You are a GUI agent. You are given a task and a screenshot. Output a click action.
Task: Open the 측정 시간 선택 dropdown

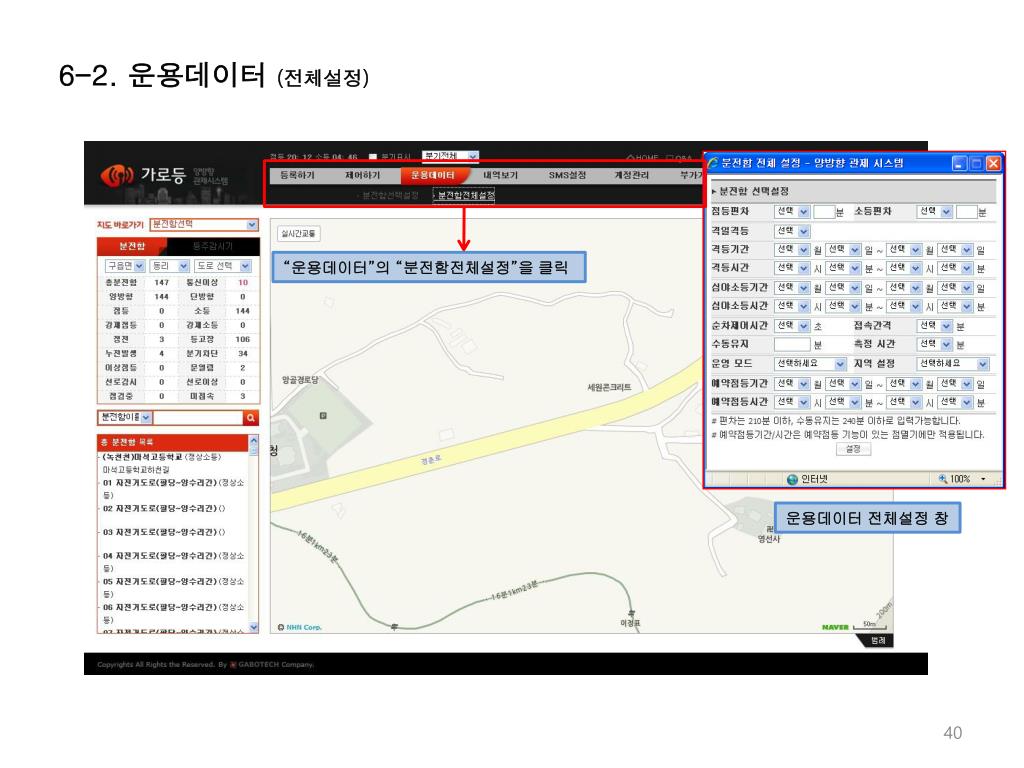point(935,344)
